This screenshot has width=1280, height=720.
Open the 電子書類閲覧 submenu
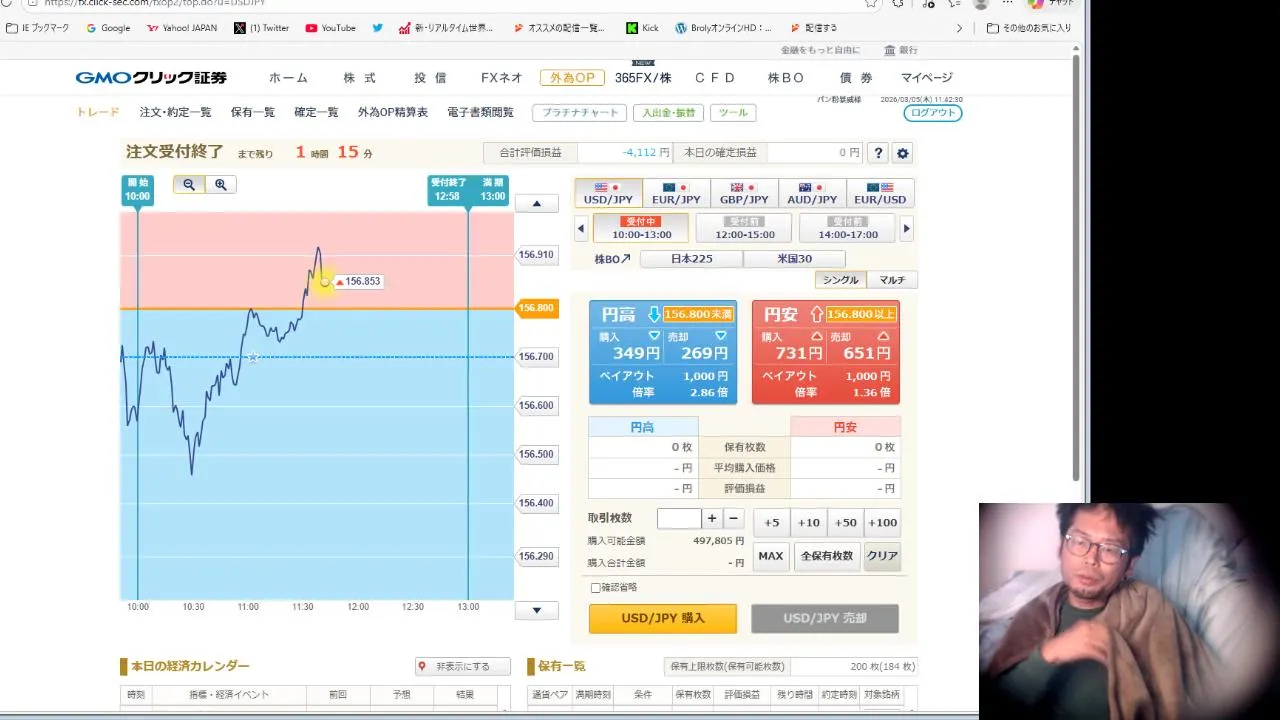pos(480,113)
